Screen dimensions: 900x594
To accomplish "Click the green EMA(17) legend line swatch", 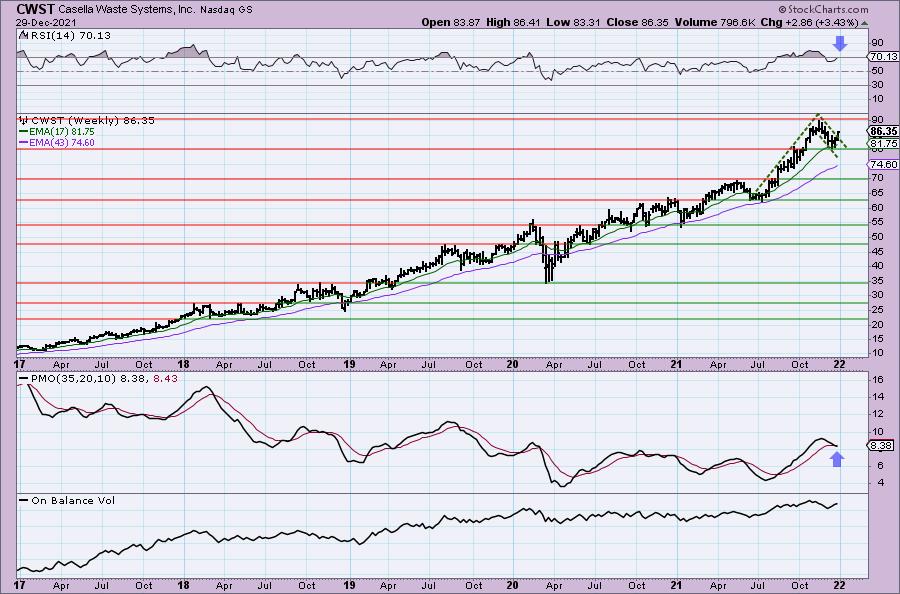I will coord(23,131).
